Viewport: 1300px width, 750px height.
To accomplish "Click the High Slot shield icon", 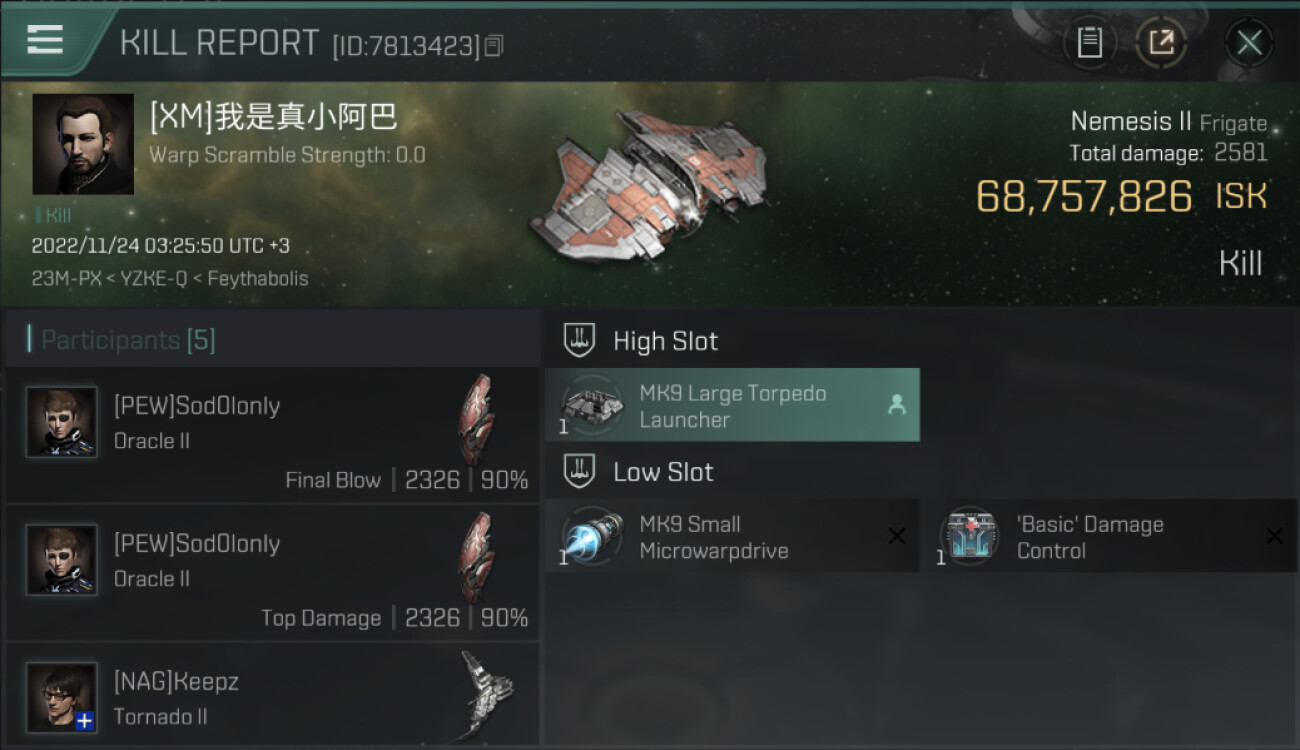I will click(x=579, y=341).
